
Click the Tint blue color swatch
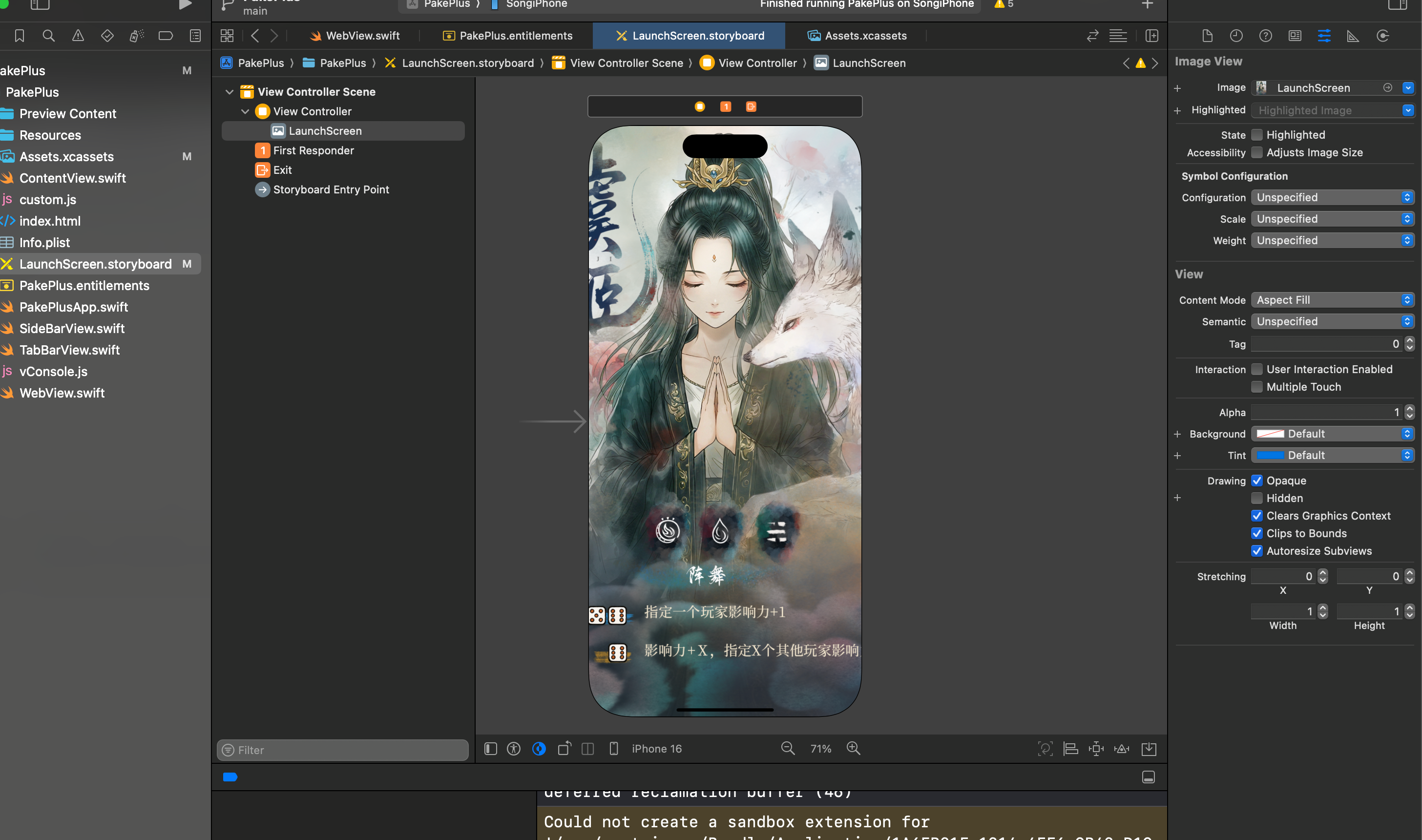click(1270, 455)
